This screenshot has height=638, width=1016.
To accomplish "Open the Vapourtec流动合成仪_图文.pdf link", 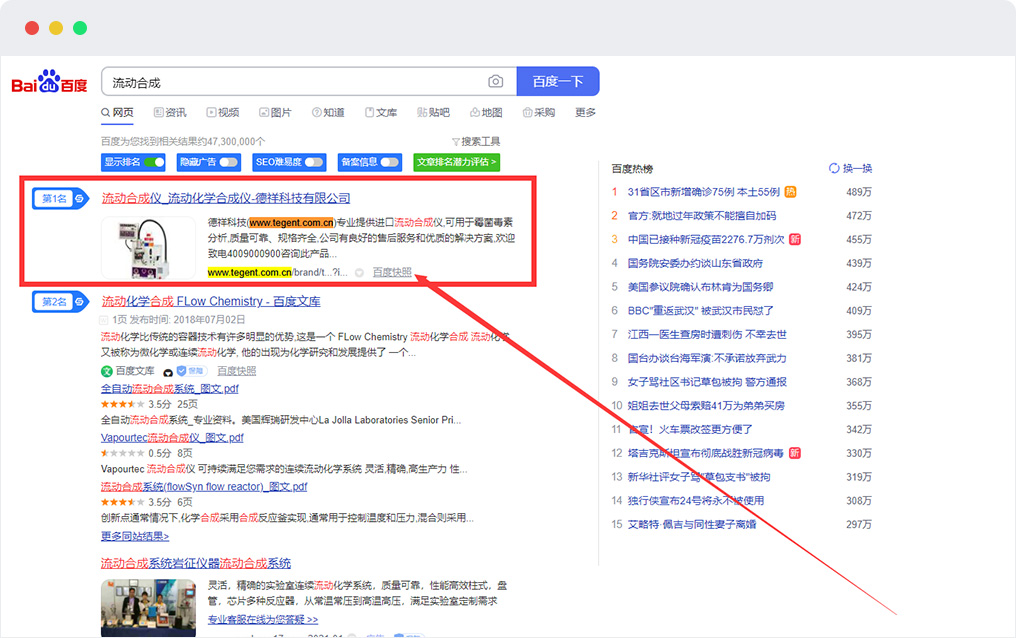I will pyautogui.click(x=172, y=438).
